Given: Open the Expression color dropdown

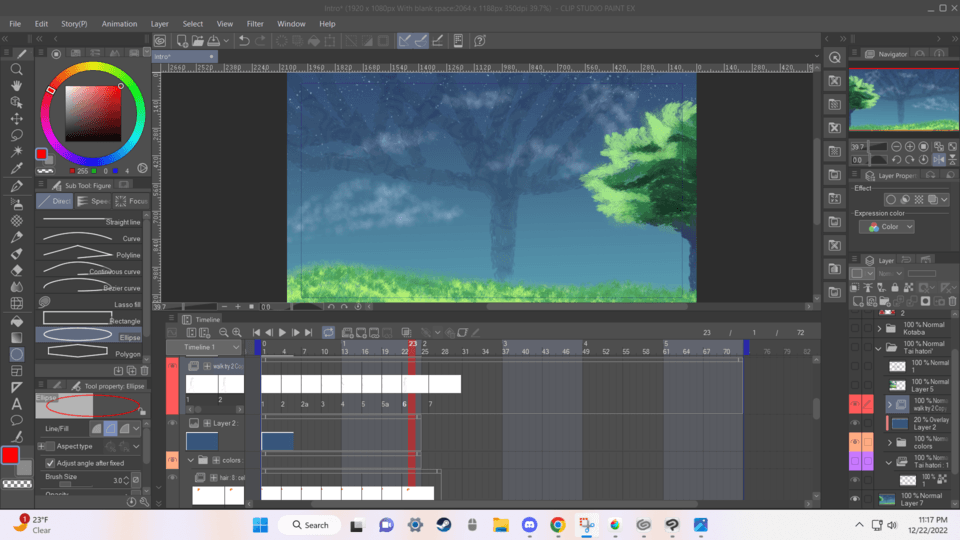Looking at the screenshot, I should [x=885, y=227].
